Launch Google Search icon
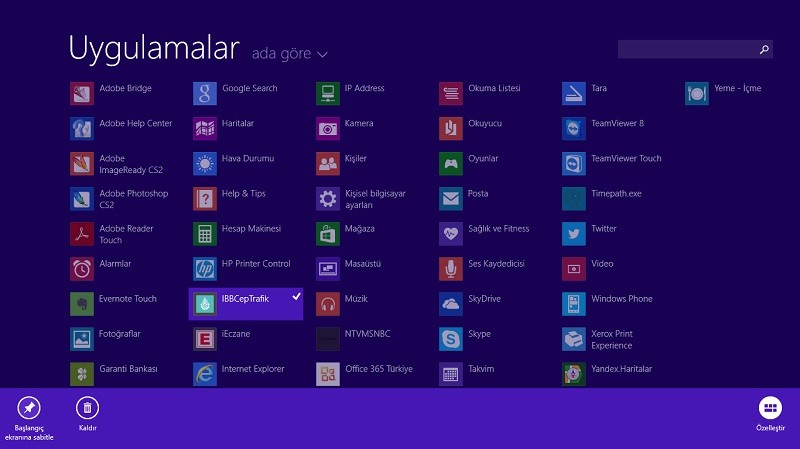The width and height of the screenshot is (800, 449). pyautogui.click(x=205, y=93)
